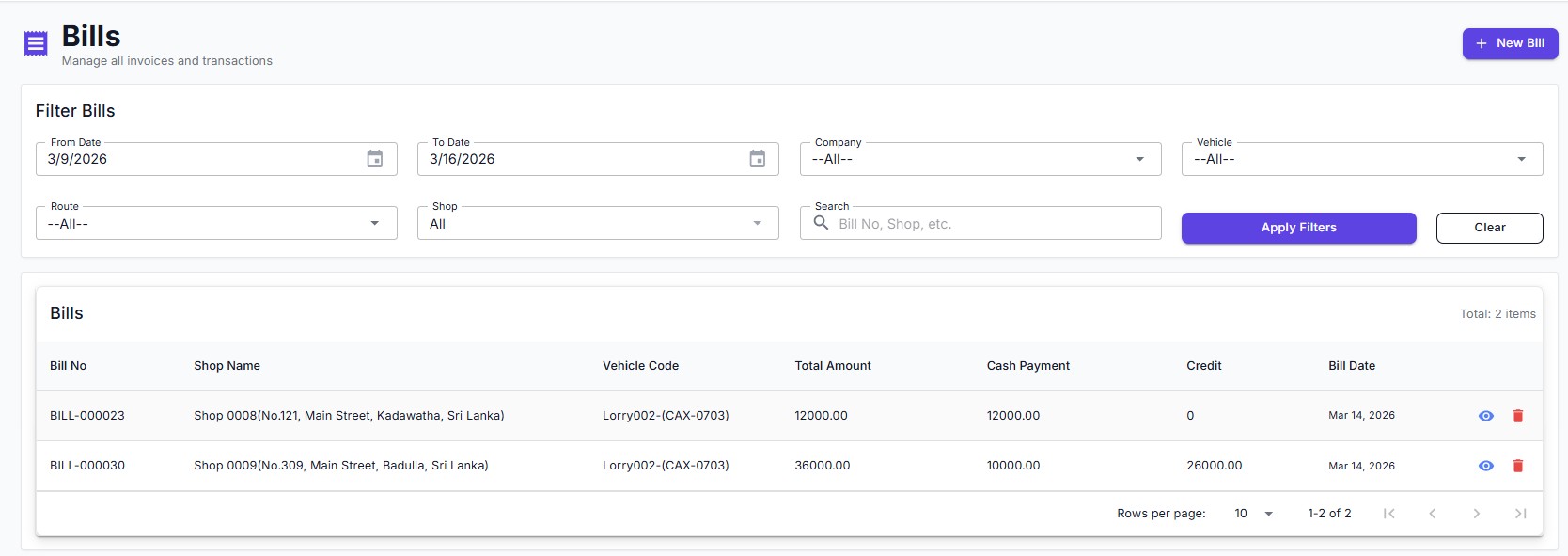Change the rows per page selector
1568x556 pixels.
pyautogui.click(x=1253, y=514)
